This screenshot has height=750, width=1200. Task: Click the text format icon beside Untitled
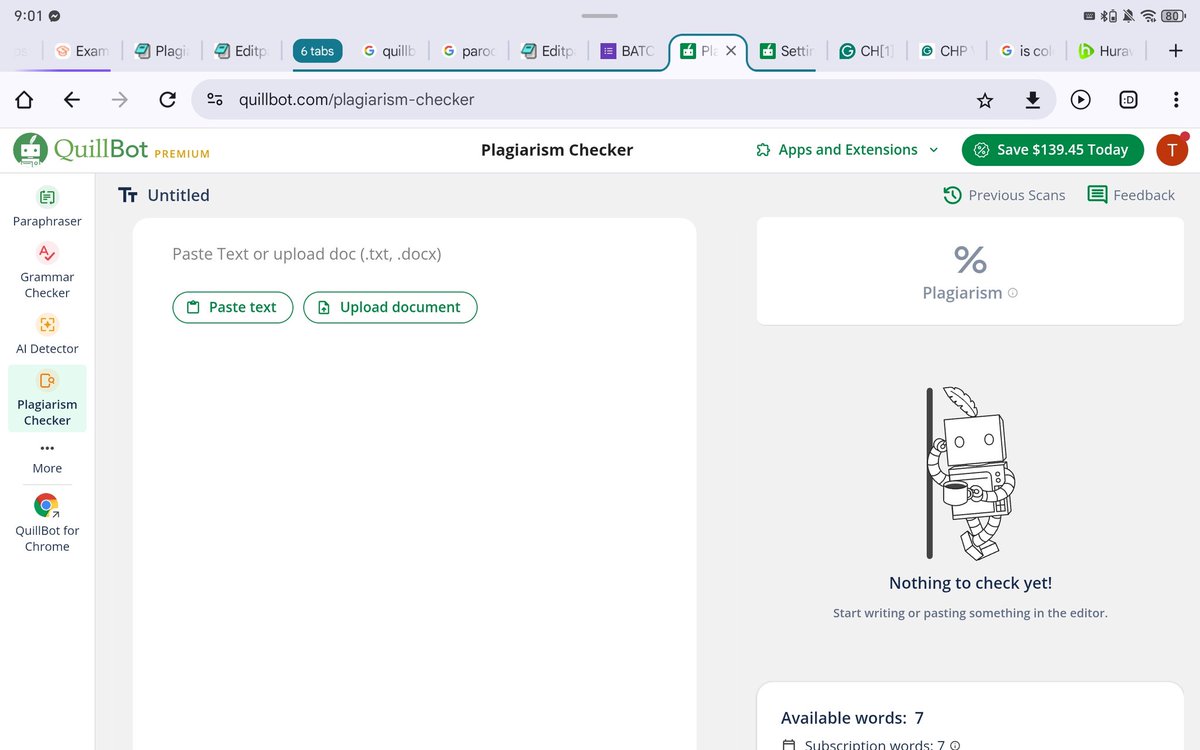pos(127,195)
